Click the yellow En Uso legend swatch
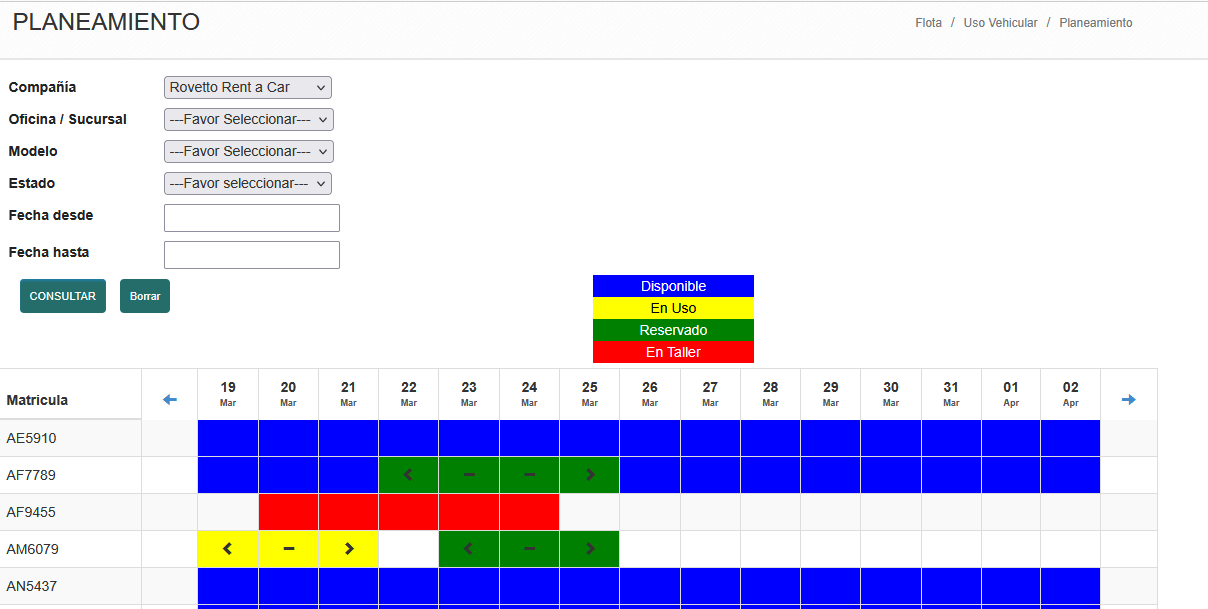 pyautogui.click(x=673, y=308)
